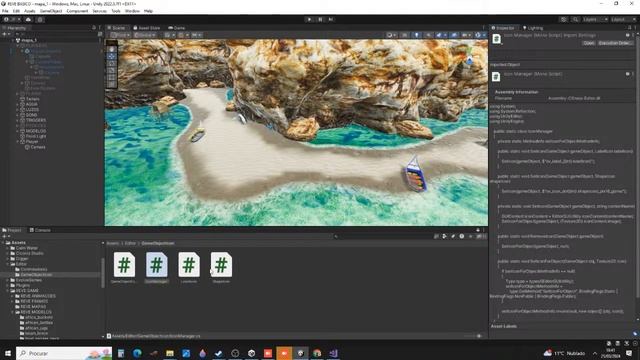Click the Play button in the toolbar
The width and height of the screenshot is (640, 360).
click(309, 19)
